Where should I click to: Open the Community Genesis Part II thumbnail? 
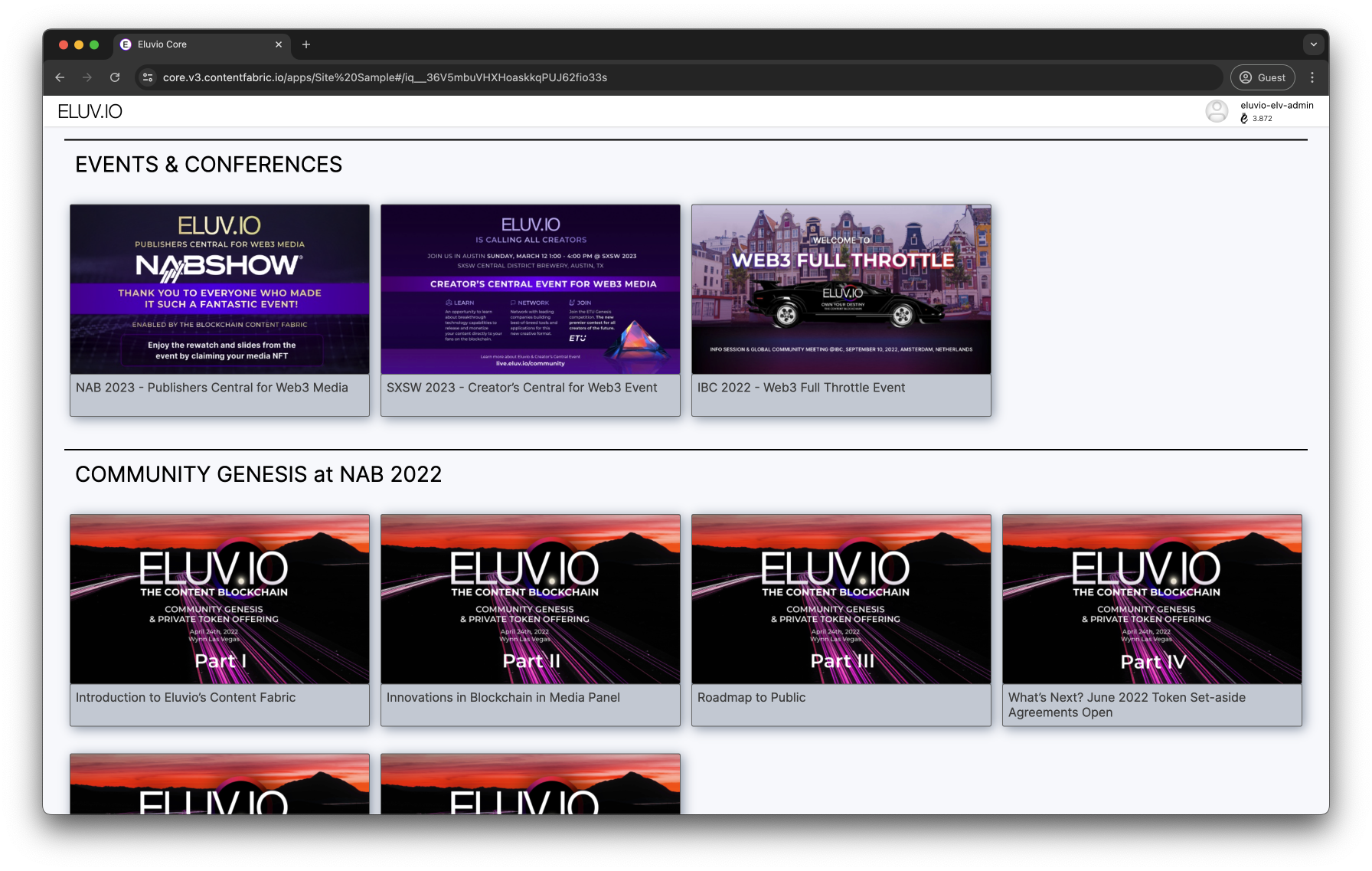point(531,599)
